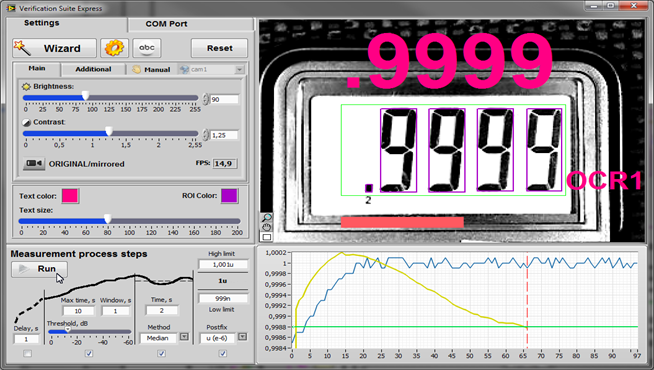Toggle the checkbox under Threshold

click(89, 354)
